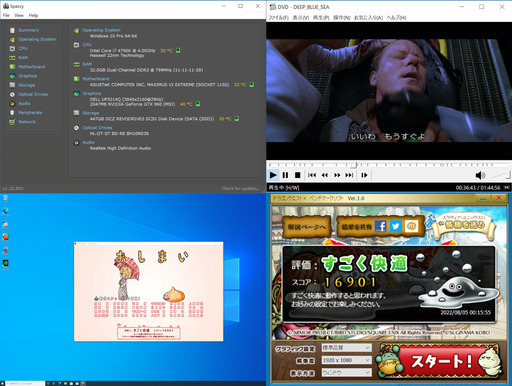The width and height of the screenshot is (512, 386).
Task: Click CPU temperature indicator 30 °C
Action: click(166, 51)
